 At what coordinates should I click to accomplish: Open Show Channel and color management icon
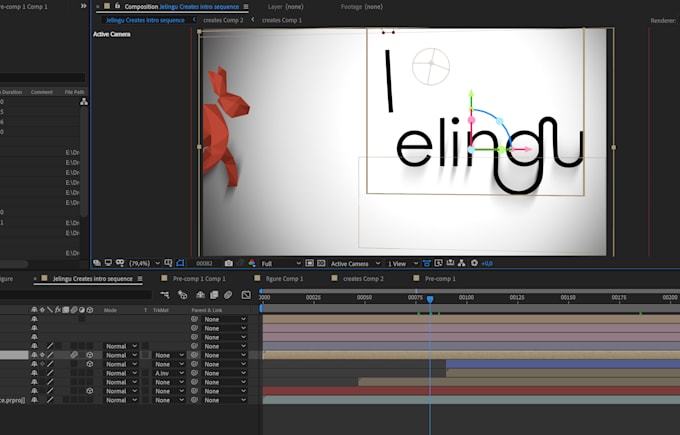tap(252, 263)
